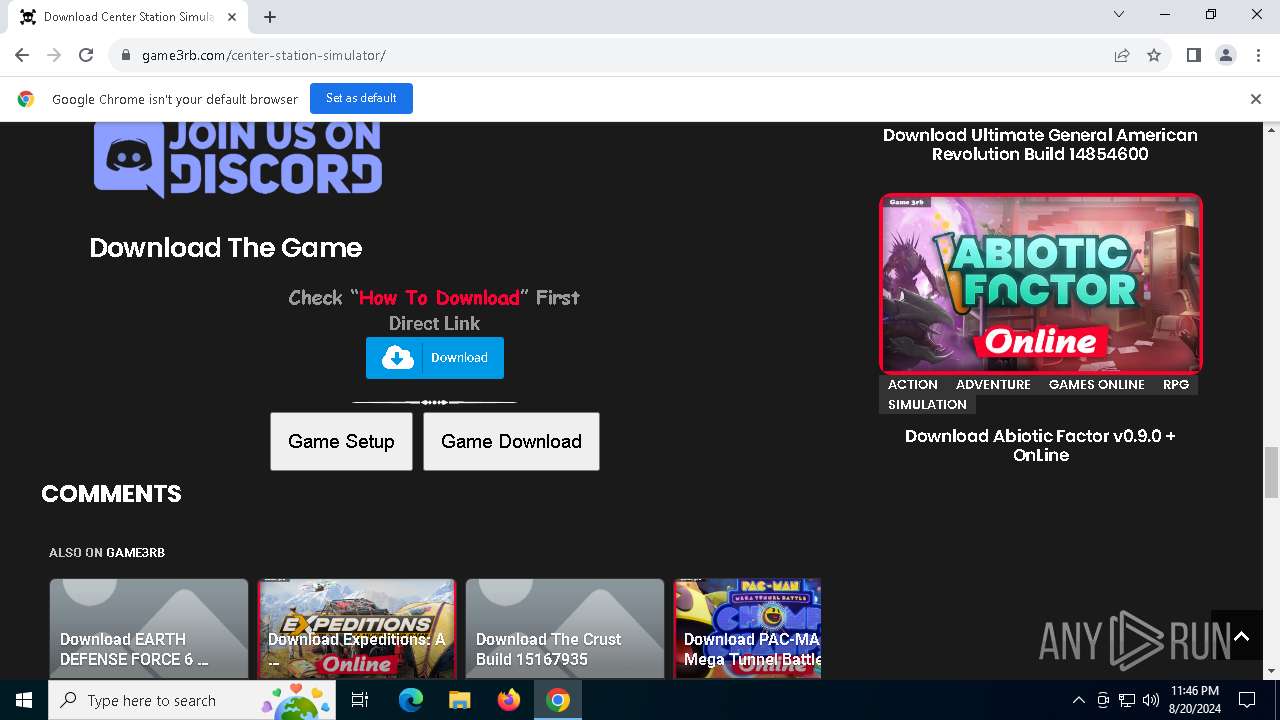
Task: Open the Download Expeditions card
Action: [357, 629]
